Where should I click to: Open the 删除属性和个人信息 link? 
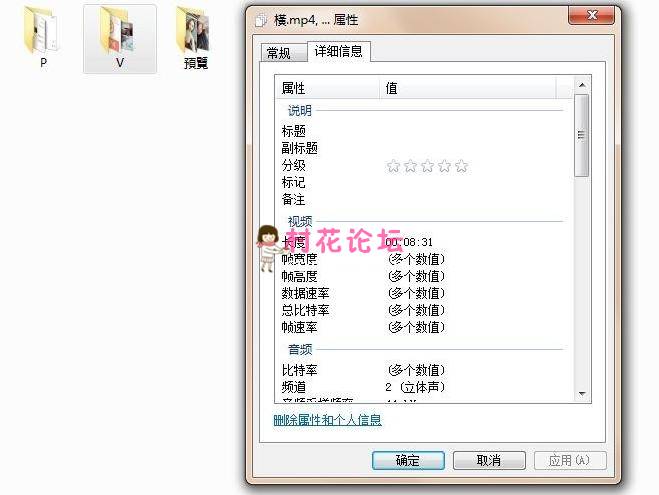(x=327, y=420)
